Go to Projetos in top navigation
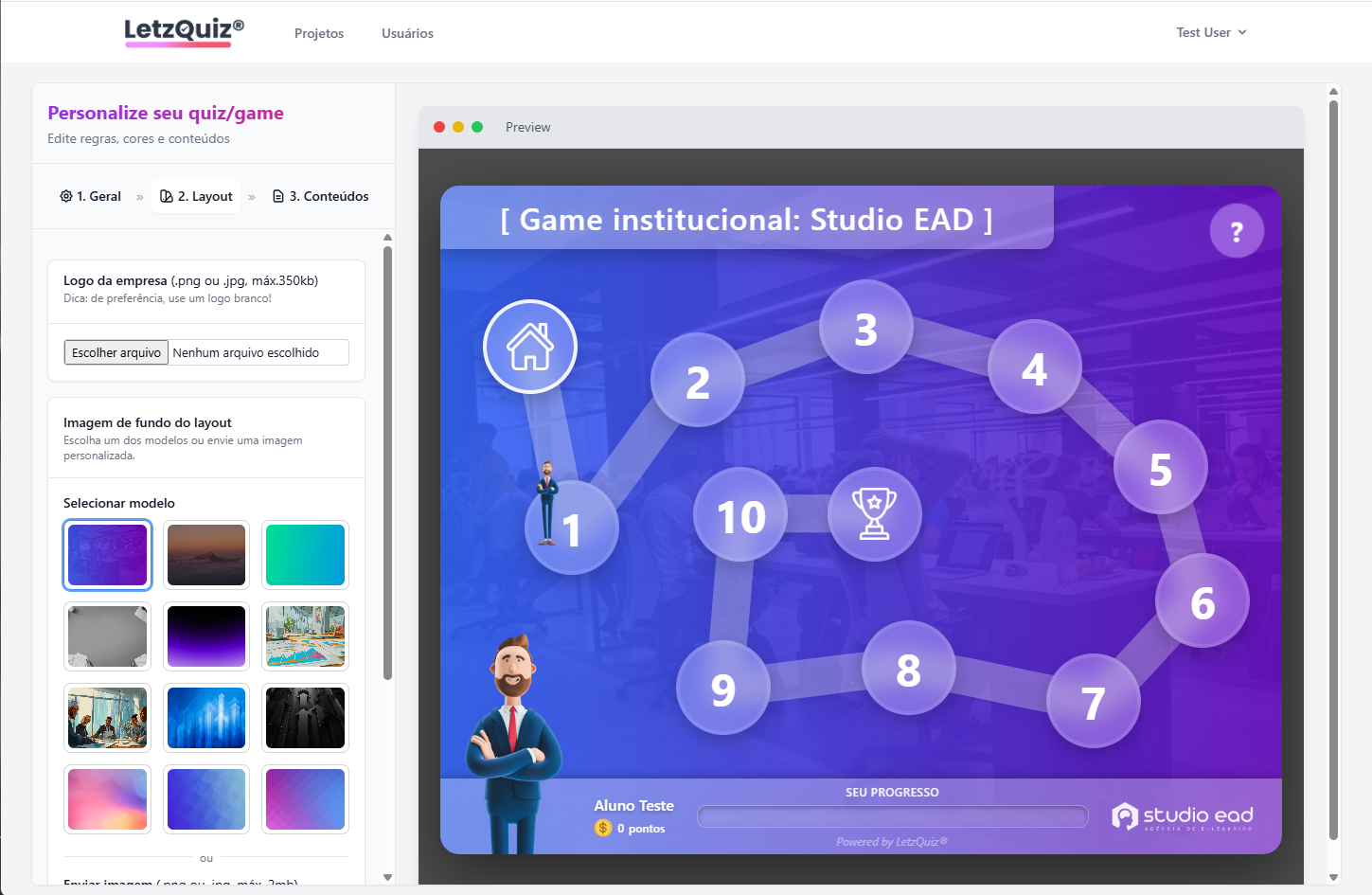The width and height of the screenshot is (1372, 895). [x=319, y=33]
